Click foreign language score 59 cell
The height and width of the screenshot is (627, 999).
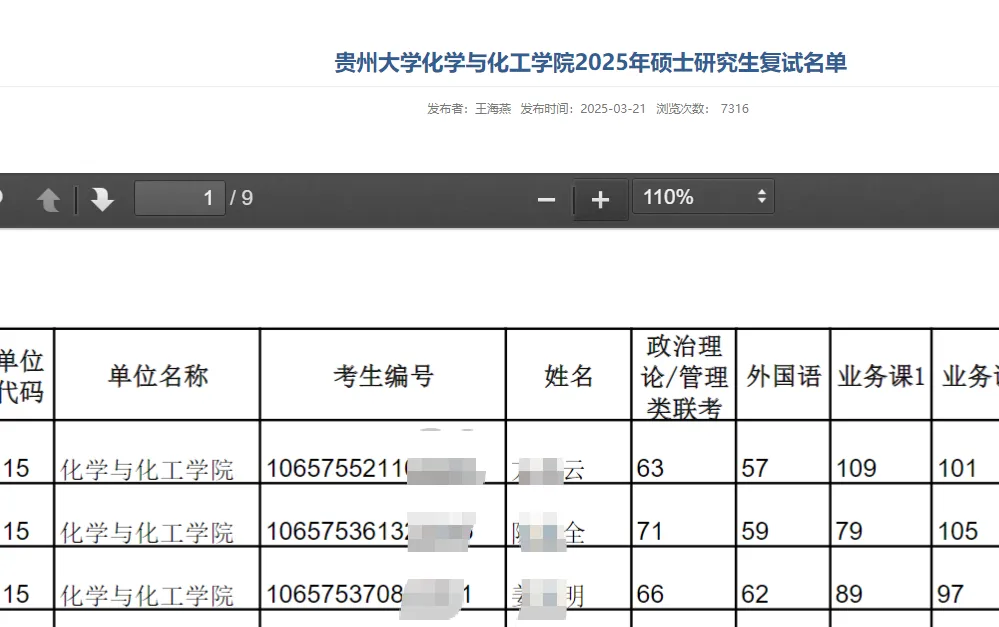click(783, 515)
